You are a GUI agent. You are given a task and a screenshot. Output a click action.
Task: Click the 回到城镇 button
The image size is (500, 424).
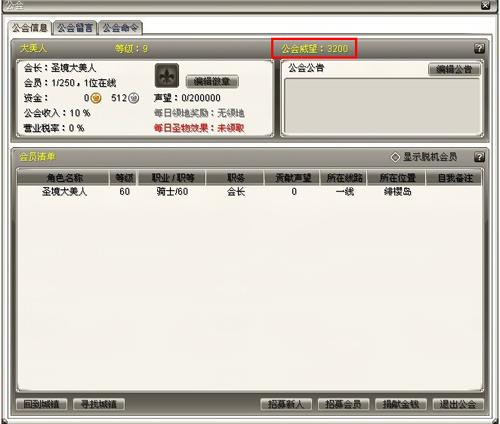tap(42, 404)
